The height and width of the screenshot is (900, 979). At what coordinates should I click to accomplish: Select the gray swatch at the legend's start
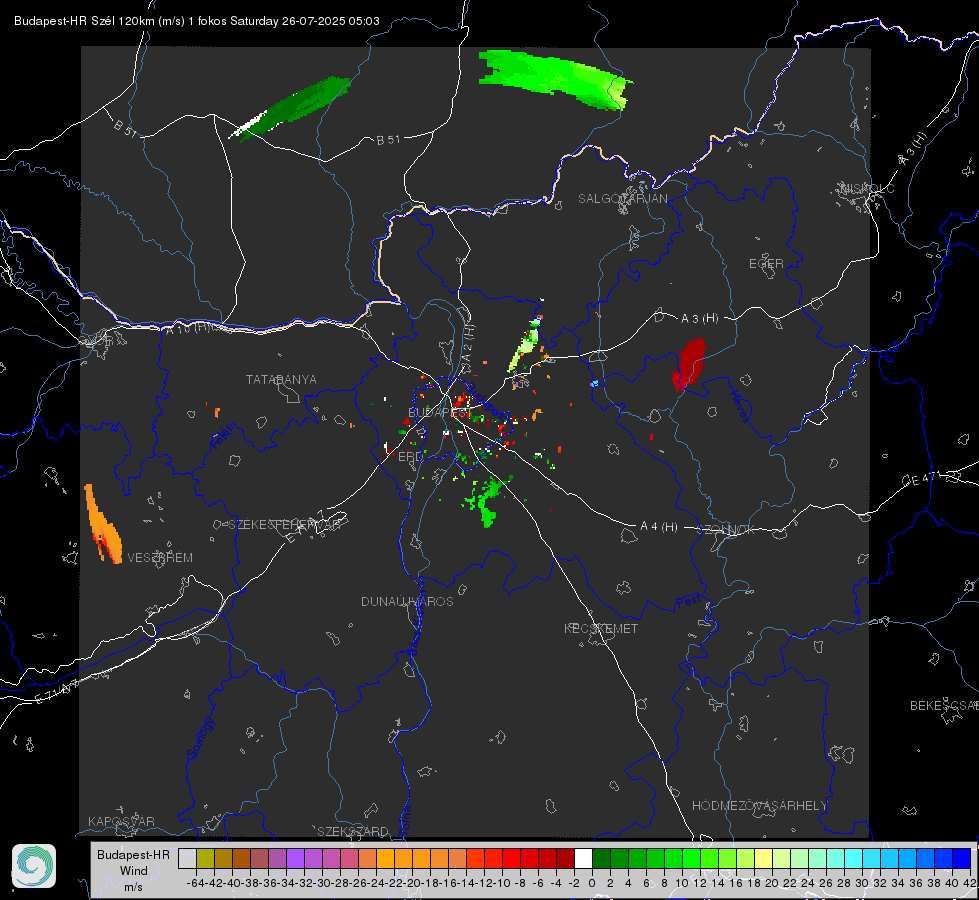click(x=187, y=858)
